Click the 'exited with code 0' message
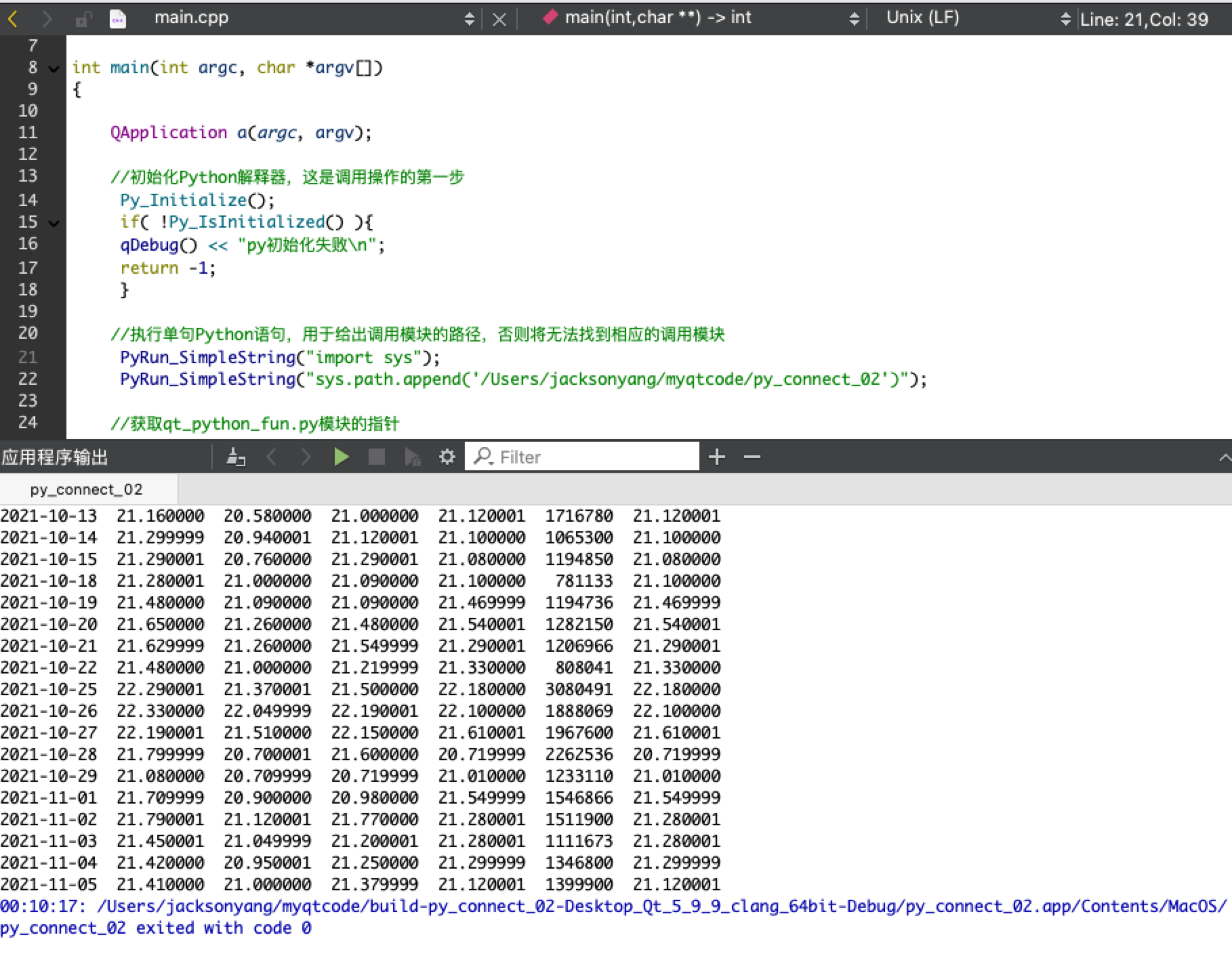This screenshot has width=1232, height=954. point(224,928)
